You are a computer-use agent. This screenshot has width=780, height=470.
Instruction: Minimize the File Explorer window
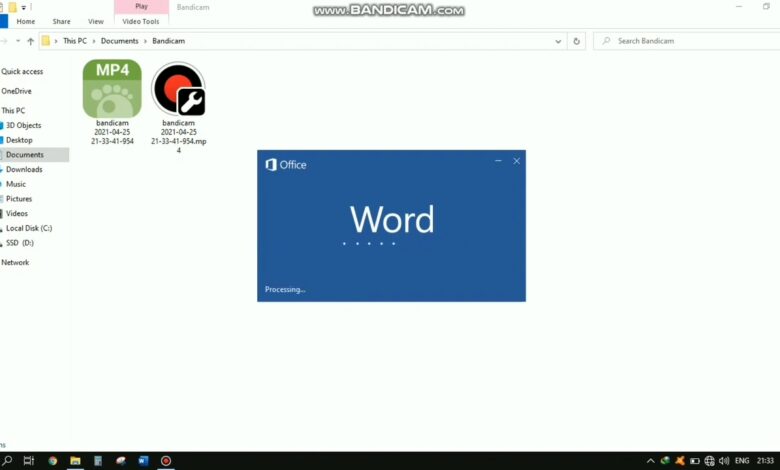point(739,6)
